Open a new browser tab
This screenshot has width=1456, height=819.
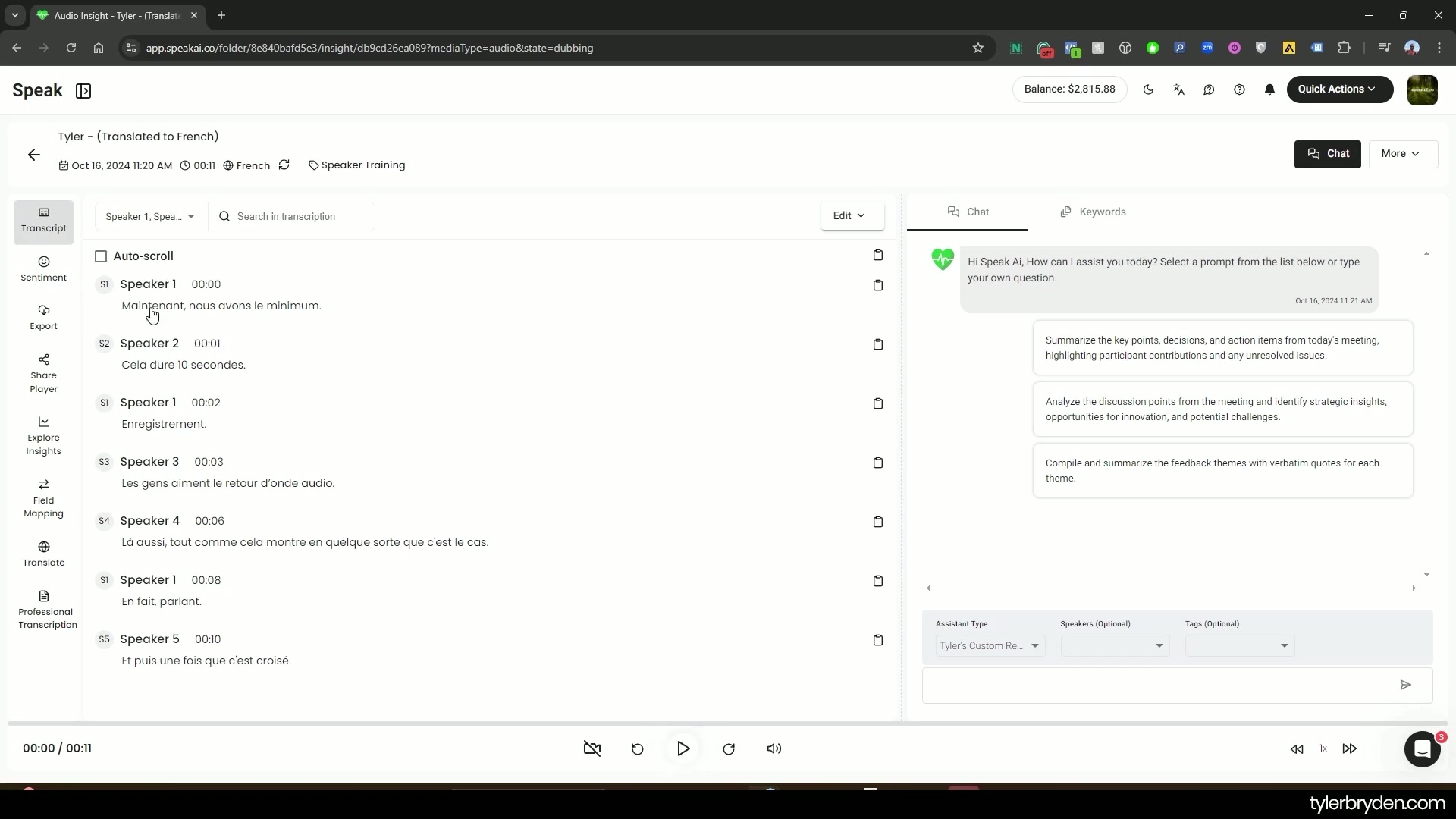[x=221, y=15]
